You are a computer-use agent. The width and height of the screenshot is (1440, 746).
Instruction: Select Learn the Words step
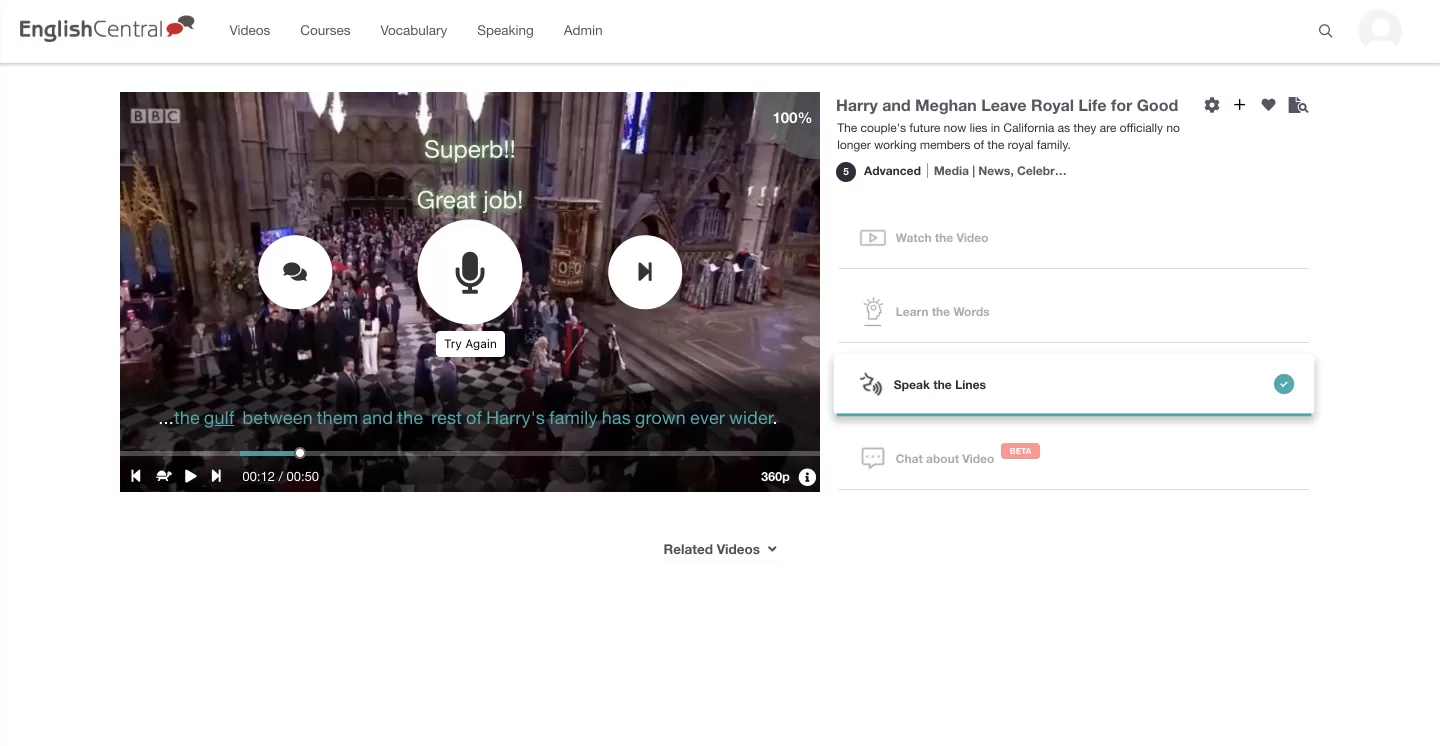click(1073, 312)
